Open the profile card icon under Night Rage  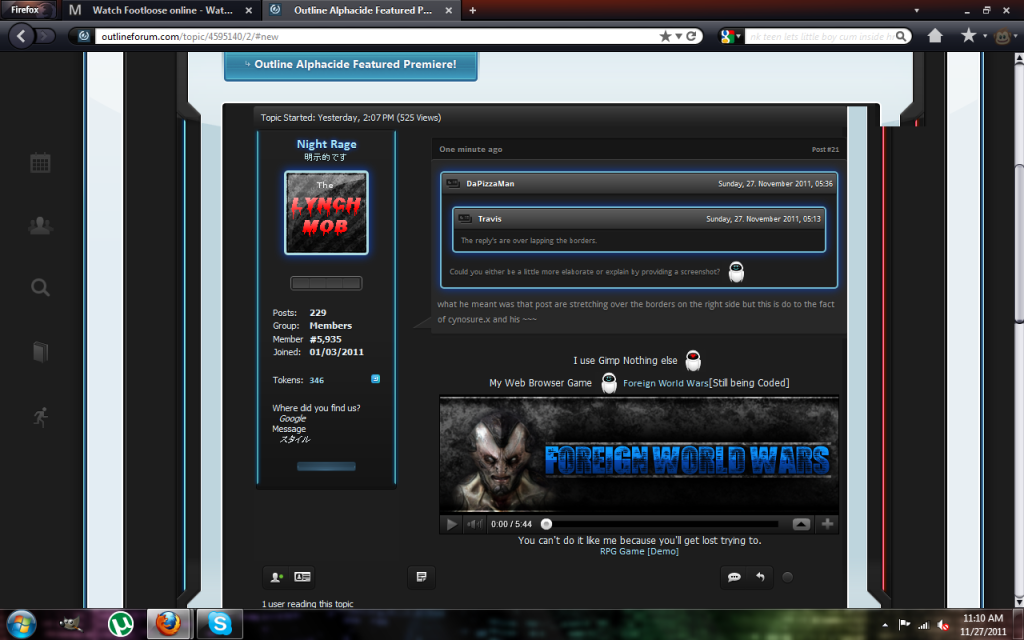click(x=302, y=577)
